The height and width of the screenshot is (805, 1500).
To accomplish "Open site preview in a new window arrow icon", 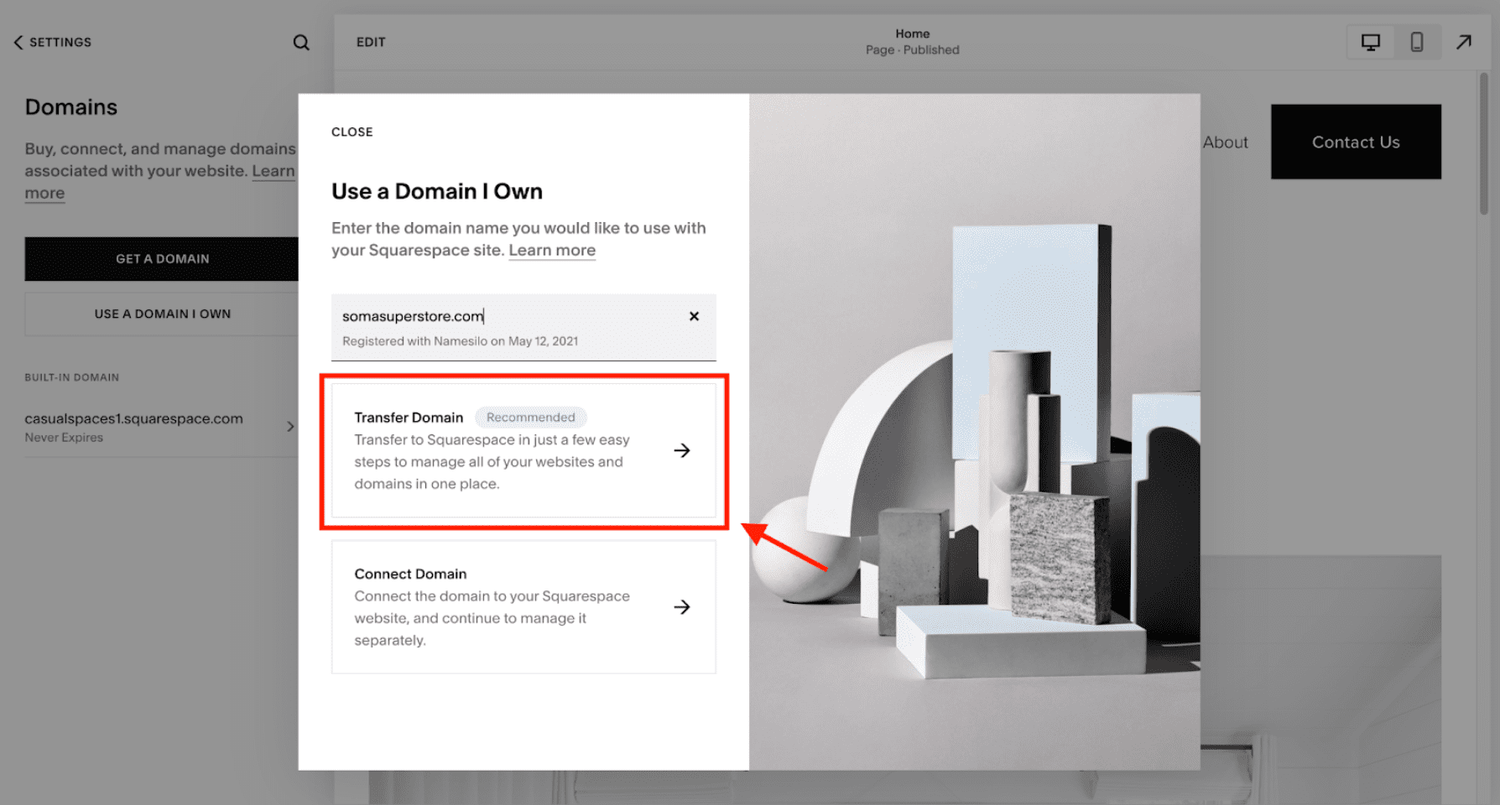I will point(1463,41).
